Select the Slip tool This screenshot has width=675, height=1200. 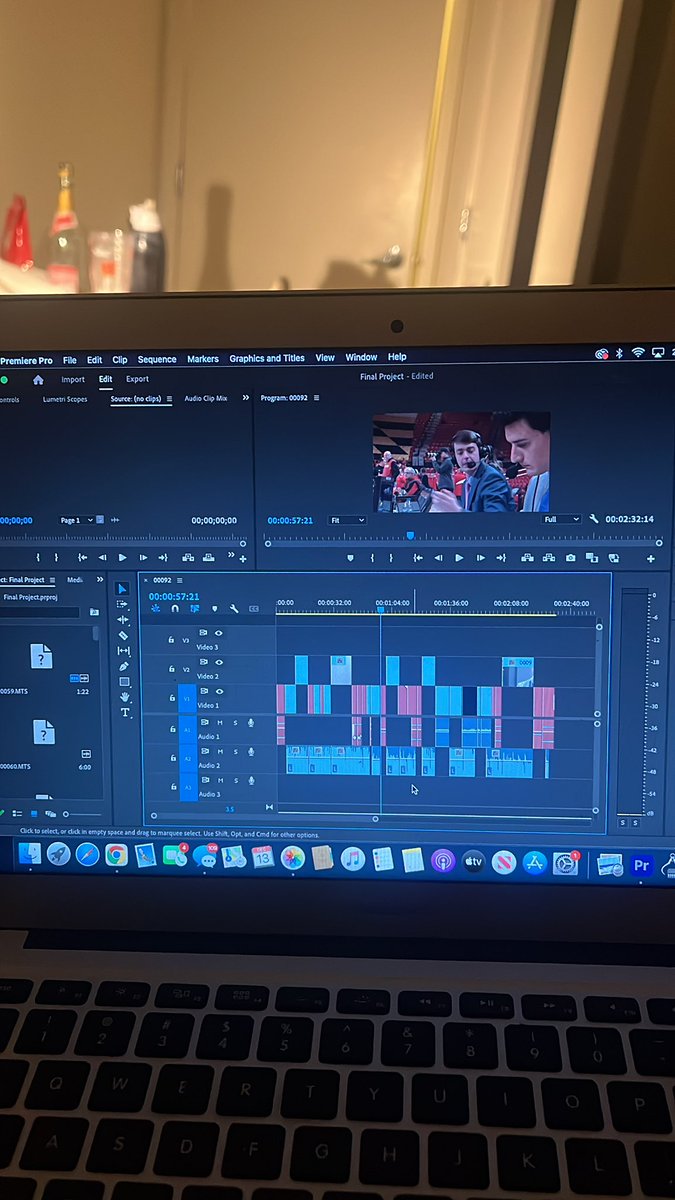click(x=124, y=651)
